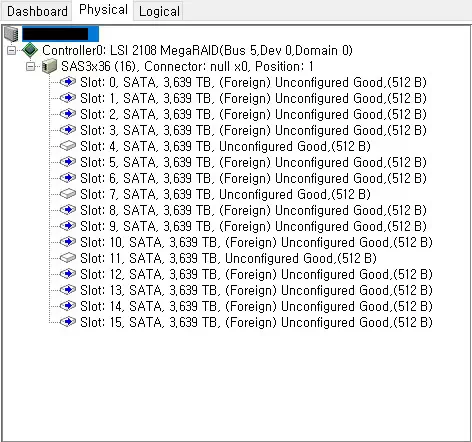This screenshot has height=442, width=472.
Task: Select Slot: 11 Unconfigured Good row text
Action: coord(228,258)
